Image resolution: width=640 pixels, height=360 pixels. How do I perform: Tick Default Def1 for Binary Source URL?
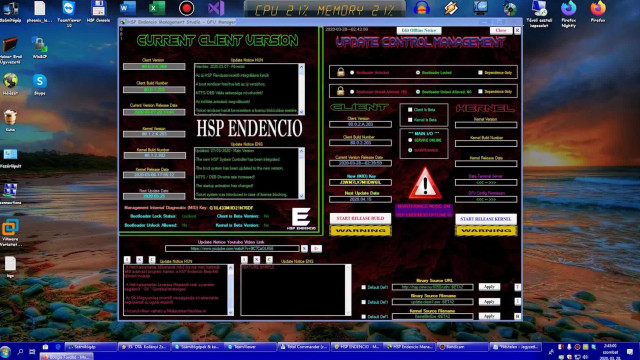coord(364,287)
